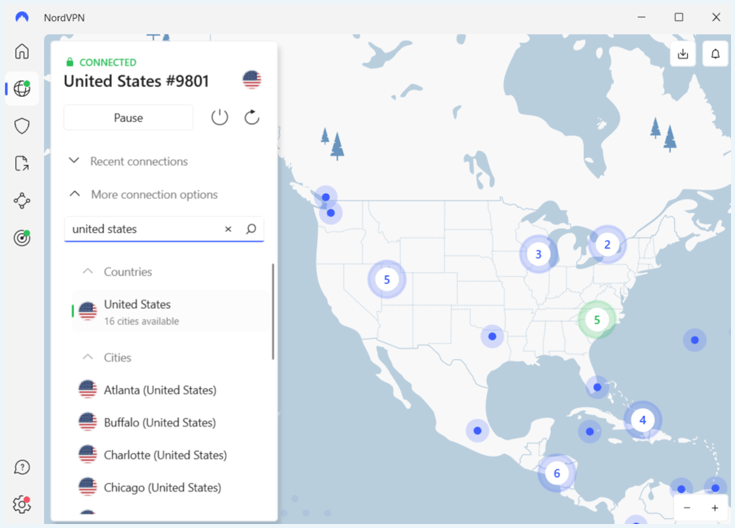The width and height of the screenshot is (735, 528).
Task: Expand Recent connections section
Action: (x=128, y=161)
